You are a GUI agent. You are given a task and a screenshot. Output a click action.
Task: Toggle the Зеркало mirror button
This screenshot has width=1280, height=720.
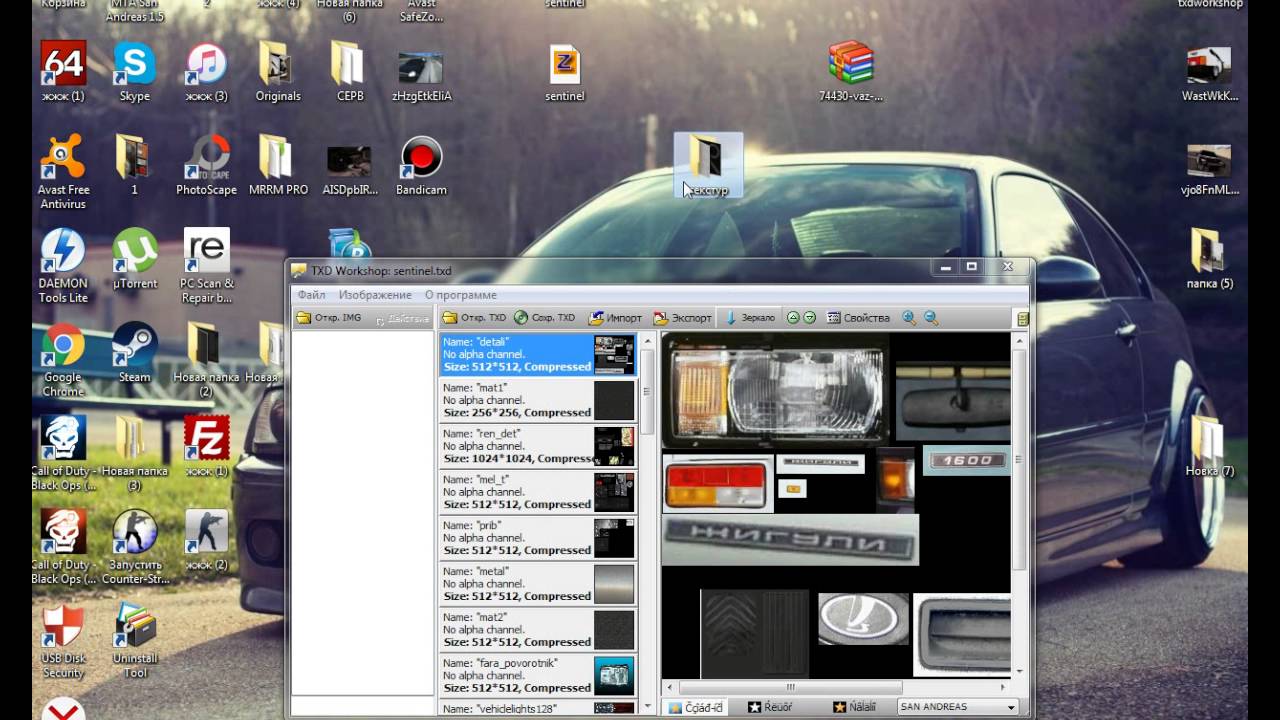click(750, 318)
